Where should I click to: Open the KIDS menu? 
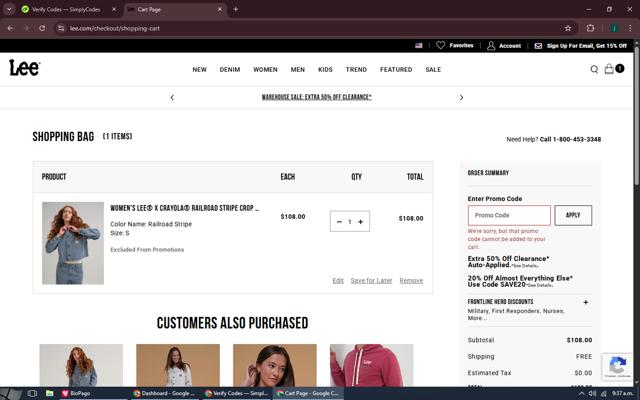[x=325, y=69]
